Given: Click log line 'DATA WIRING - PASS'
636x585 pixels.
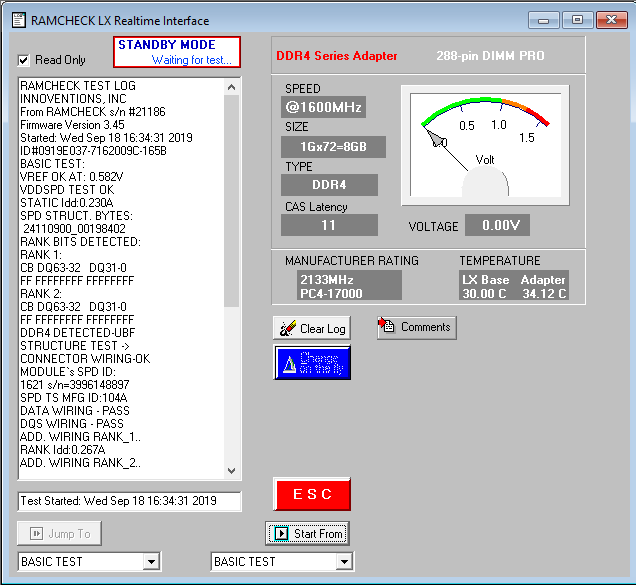Looking at the screenshot, I should (75, 411).
